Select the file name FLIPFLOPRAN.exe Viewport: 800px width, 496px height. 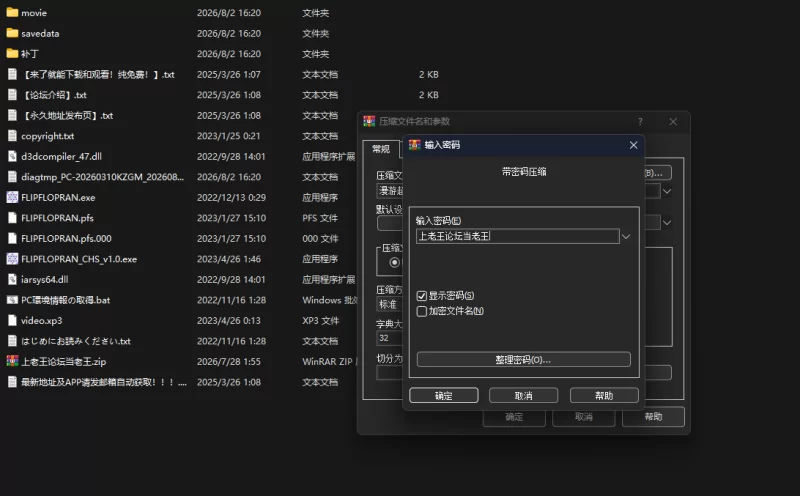pyautogui.click(x=58, y=197)
